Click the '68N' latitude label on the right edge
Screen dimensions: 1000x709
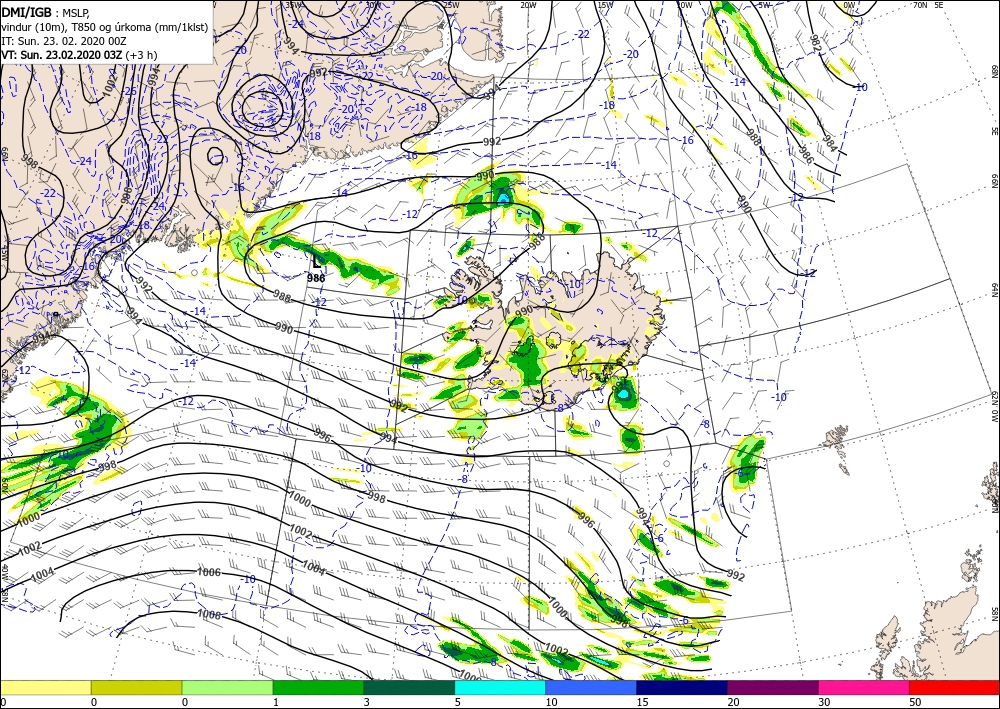[994, 70]
